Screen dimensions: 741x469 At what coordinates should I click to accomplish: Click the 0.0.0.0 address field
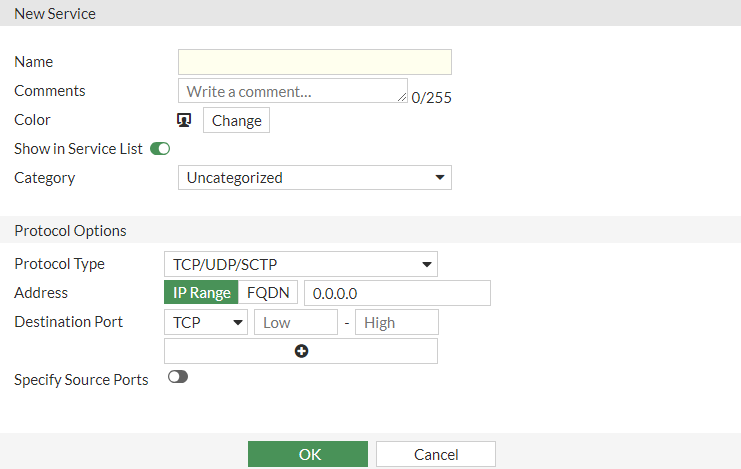pos(397,293)
